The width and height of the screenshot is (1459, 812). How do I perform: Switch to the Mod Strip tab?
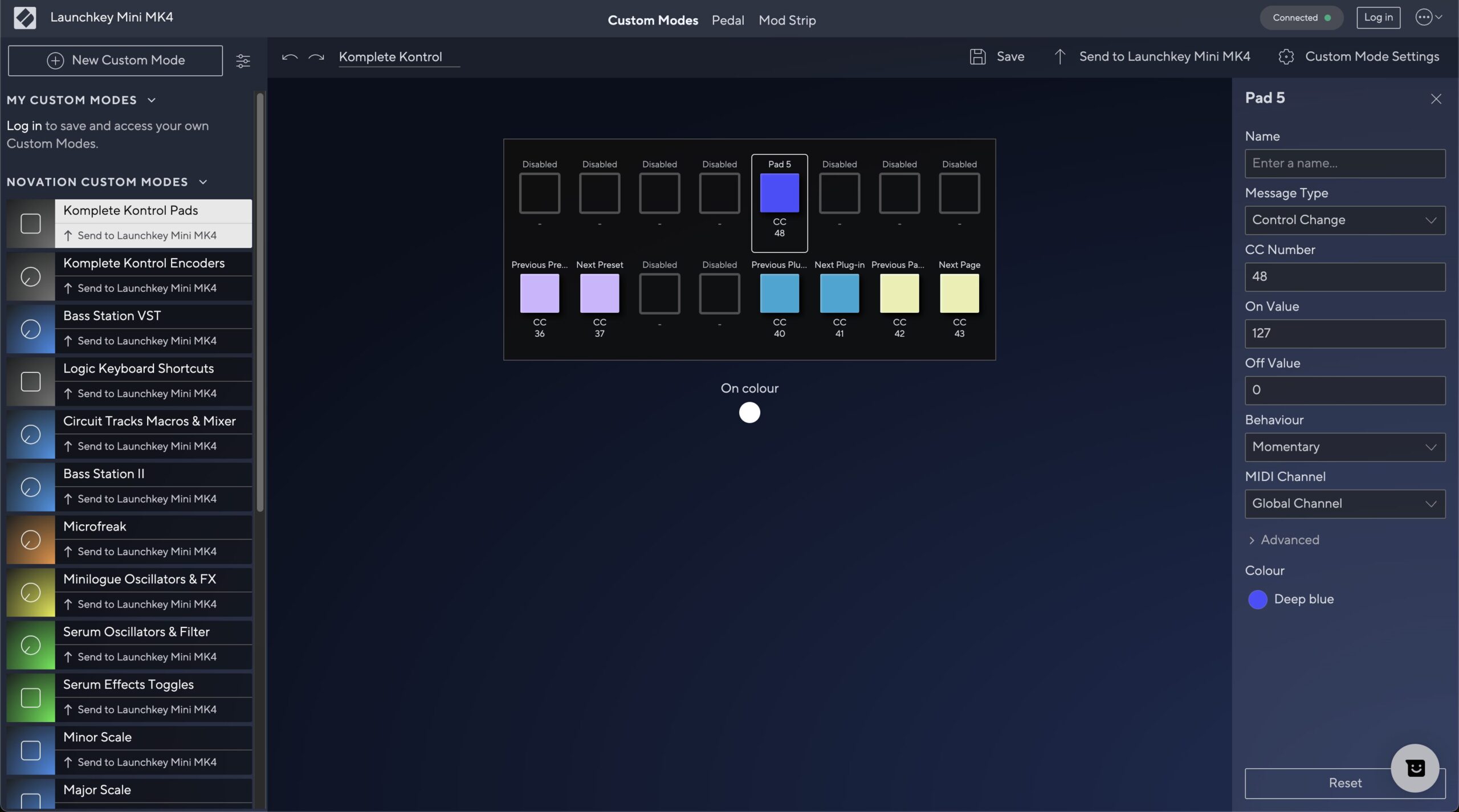tap(787, 21)
